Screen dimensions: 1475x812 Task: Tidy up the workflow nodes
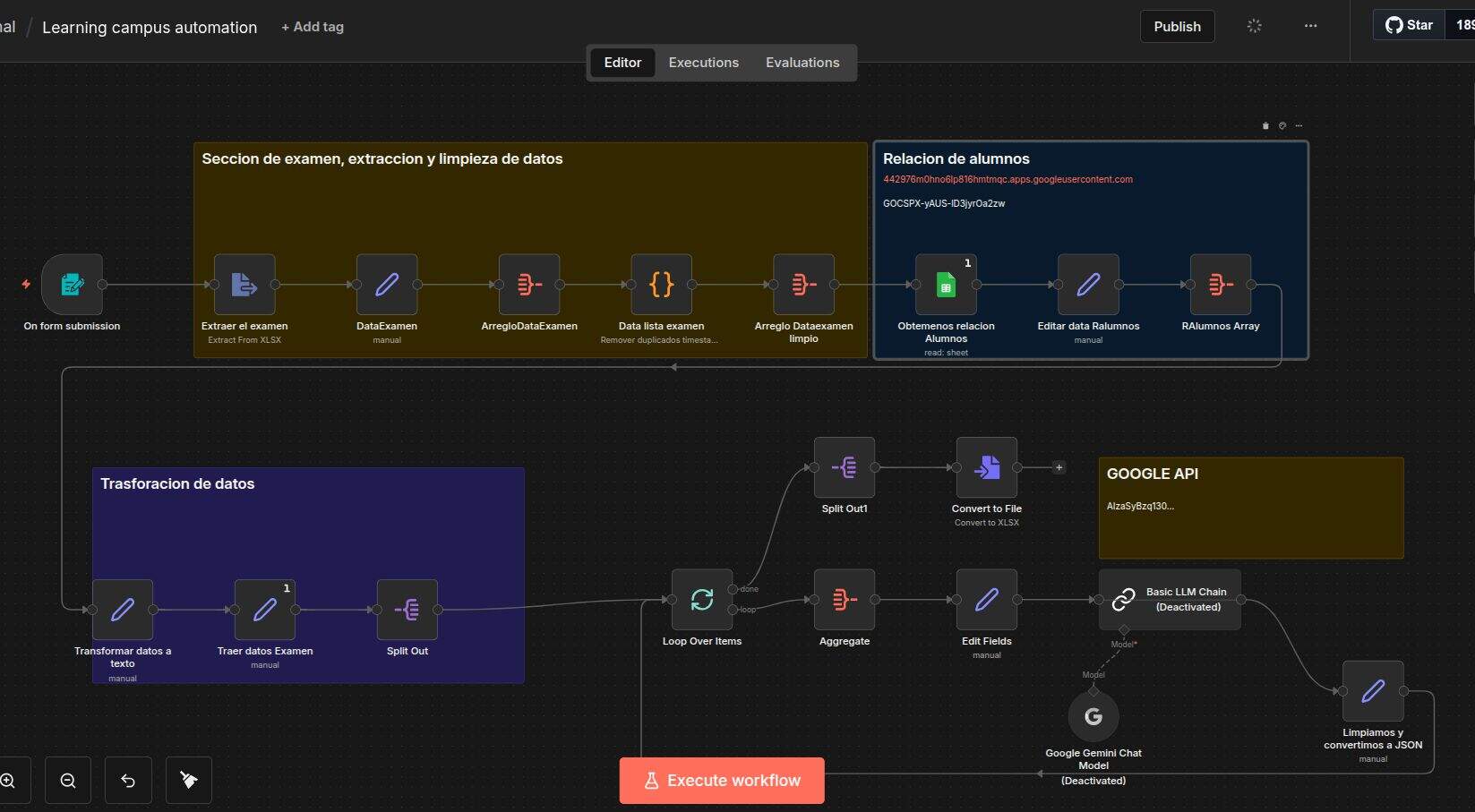(189, 781)
